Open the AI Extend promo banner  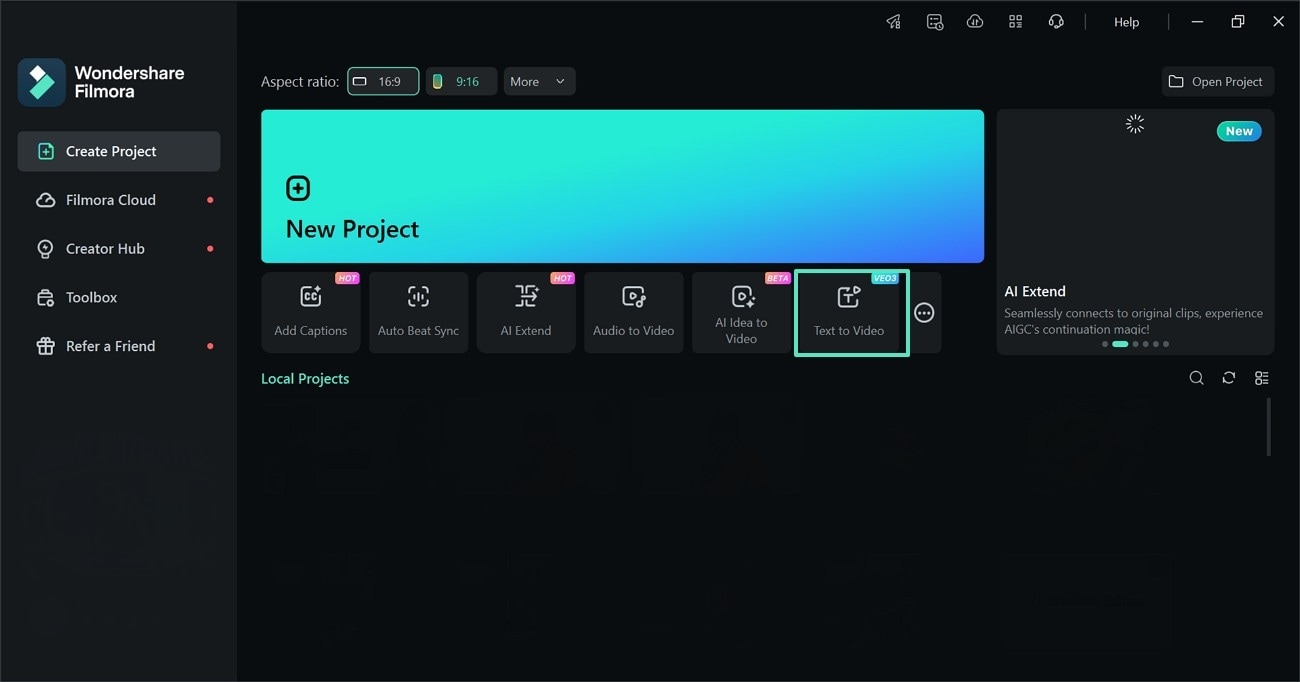(x=1135, y=232)
